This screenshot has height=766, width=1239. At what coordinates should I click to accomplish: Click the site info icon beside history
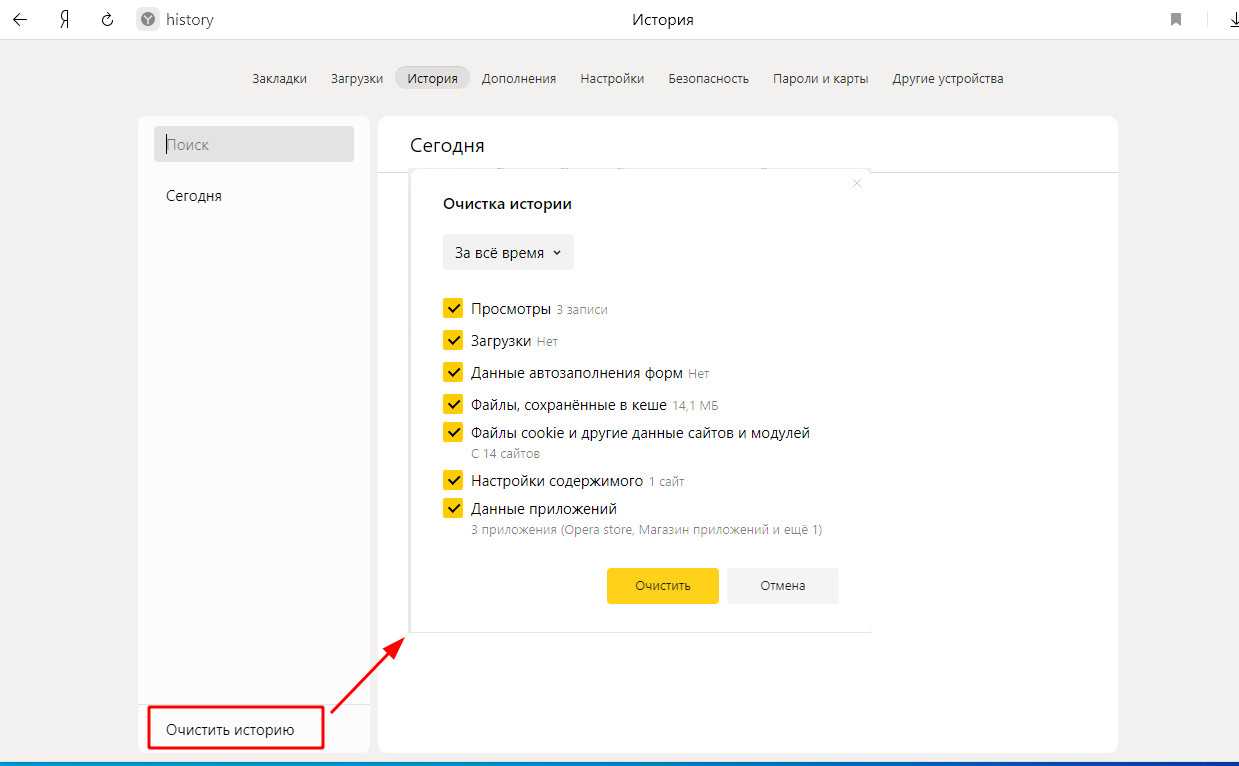[148, 20]
